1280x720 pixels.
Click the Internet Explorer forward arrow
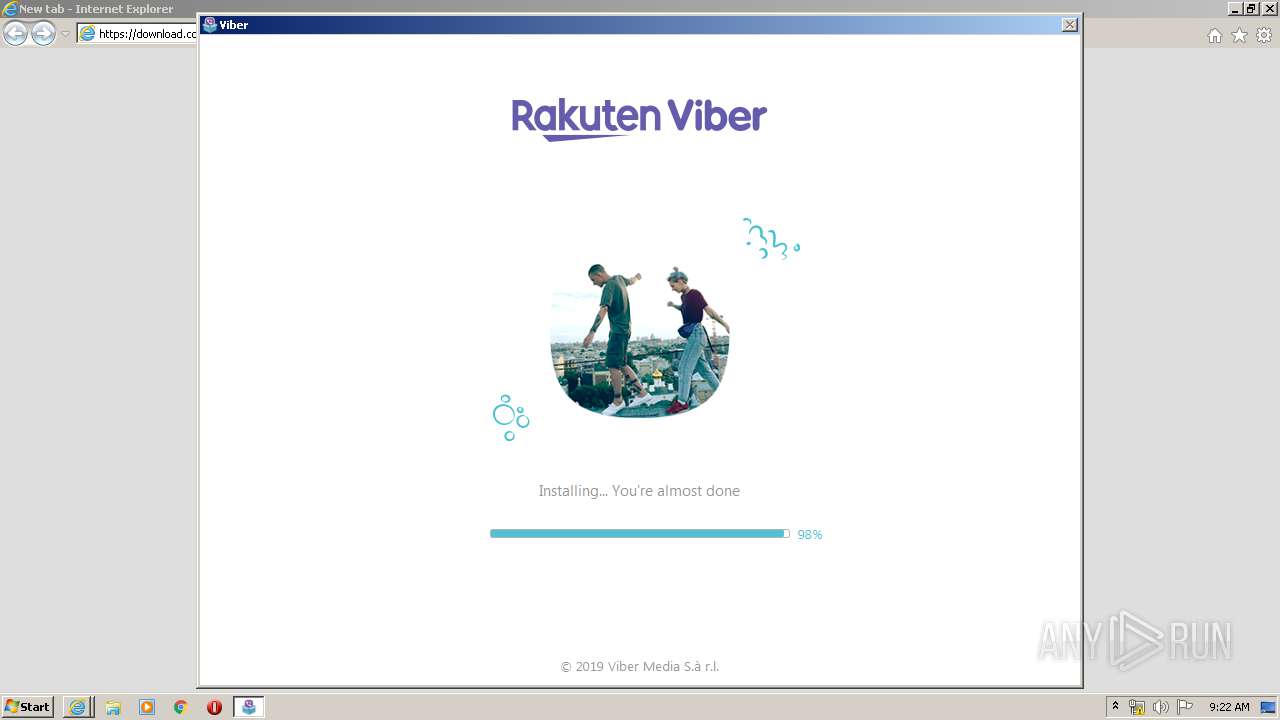coord(43,34)
